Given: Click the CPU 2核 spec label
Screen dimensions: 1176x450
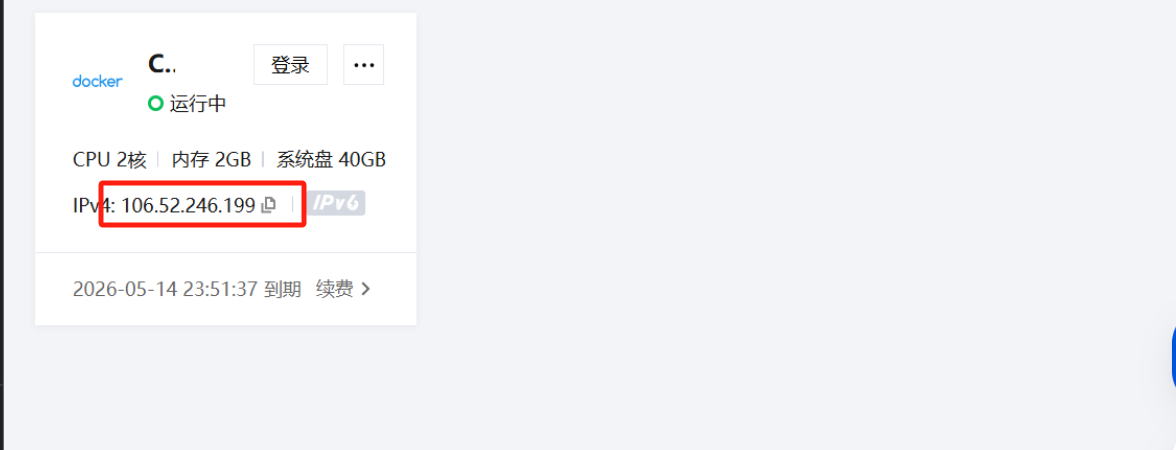Looking at the screenshot, I should click(x=110, y=160).
